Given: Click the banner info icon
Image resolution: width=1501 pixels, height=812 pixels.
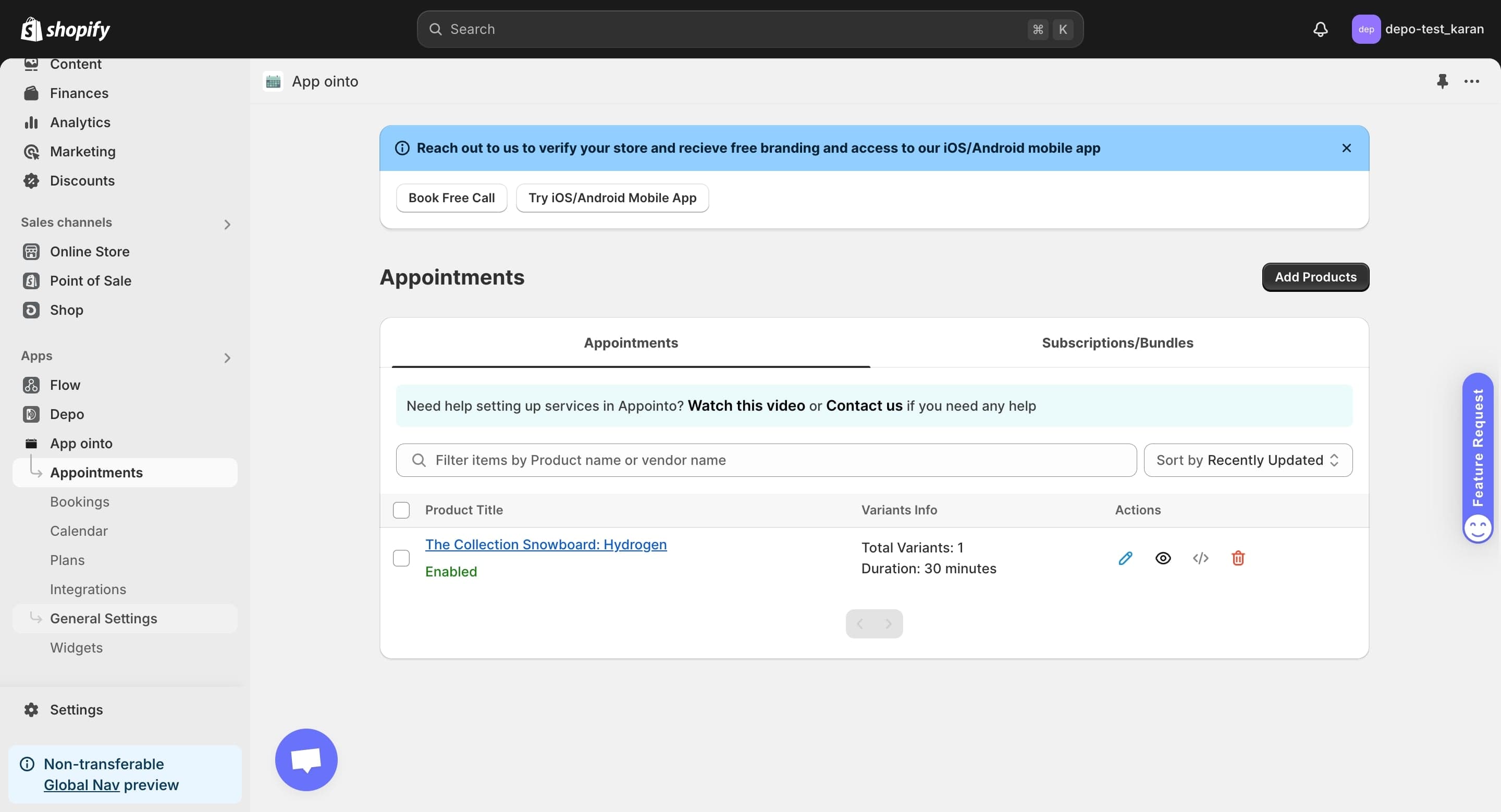Looking at the screenshot, I should [x=402, y=148].
